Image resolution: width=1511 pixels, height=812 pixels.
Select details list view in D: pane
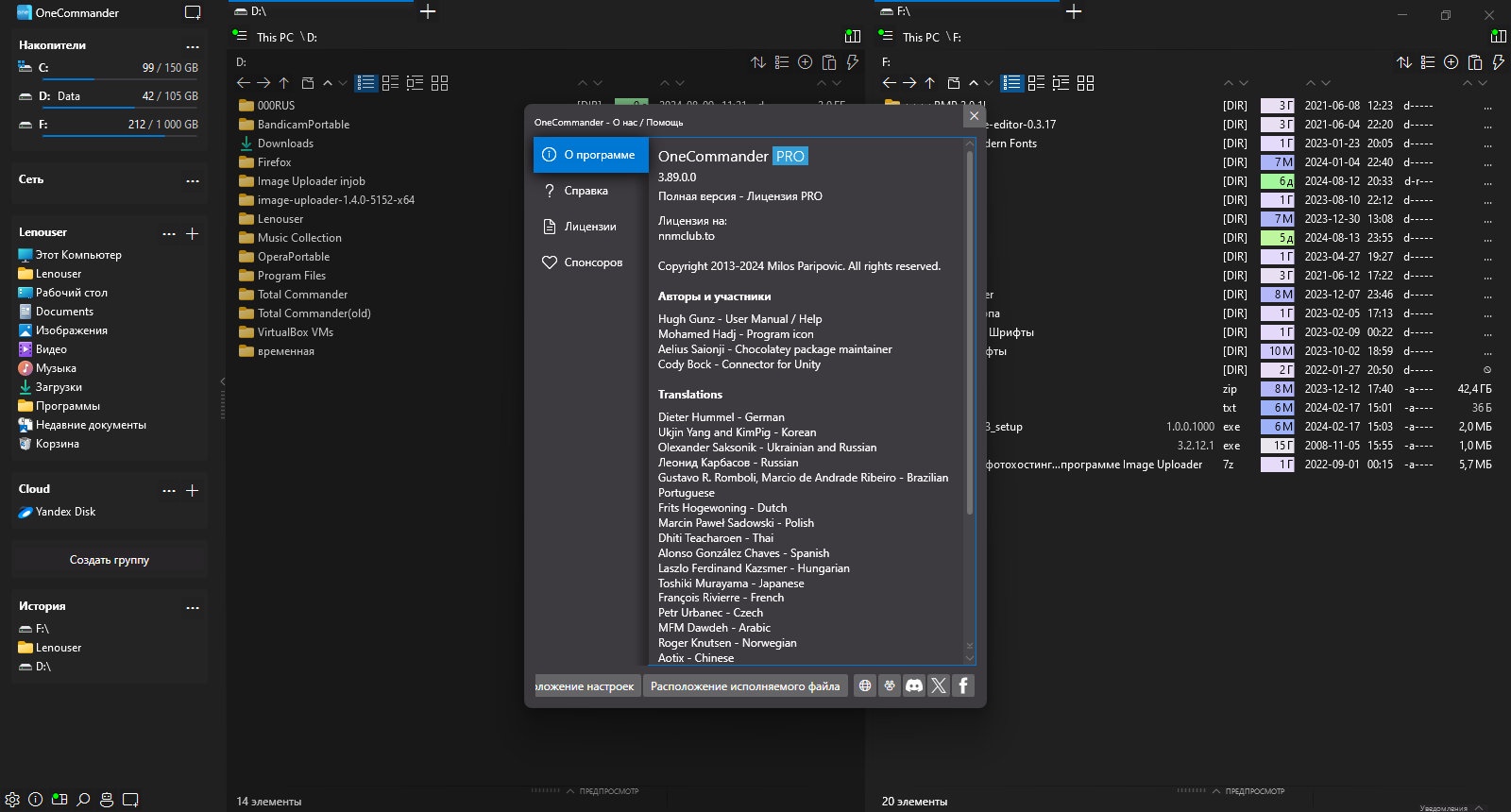point(366,83)
